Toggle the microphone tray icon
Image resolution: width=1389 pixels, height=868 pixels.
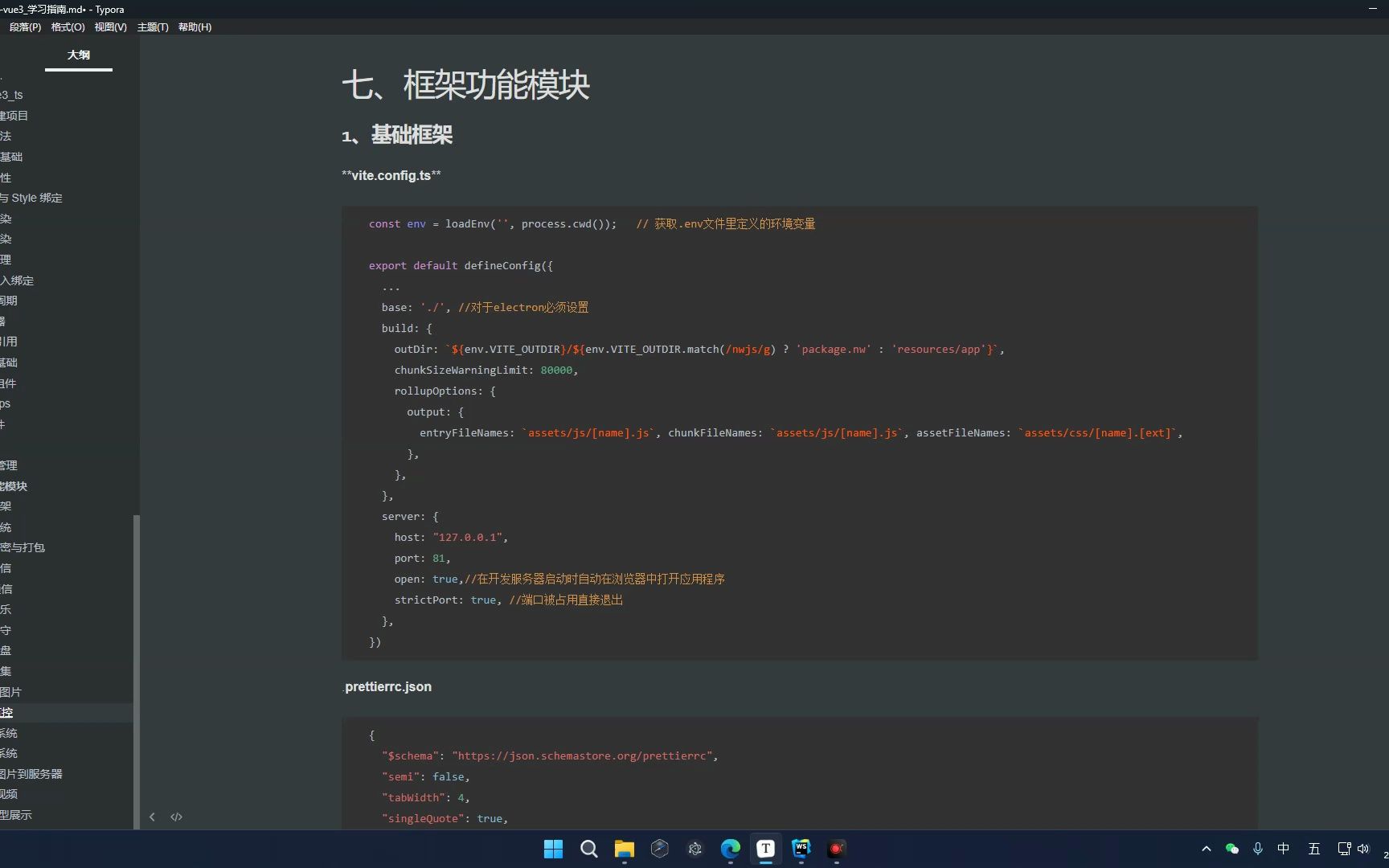pyautogui.click(x=1258, y=849)
